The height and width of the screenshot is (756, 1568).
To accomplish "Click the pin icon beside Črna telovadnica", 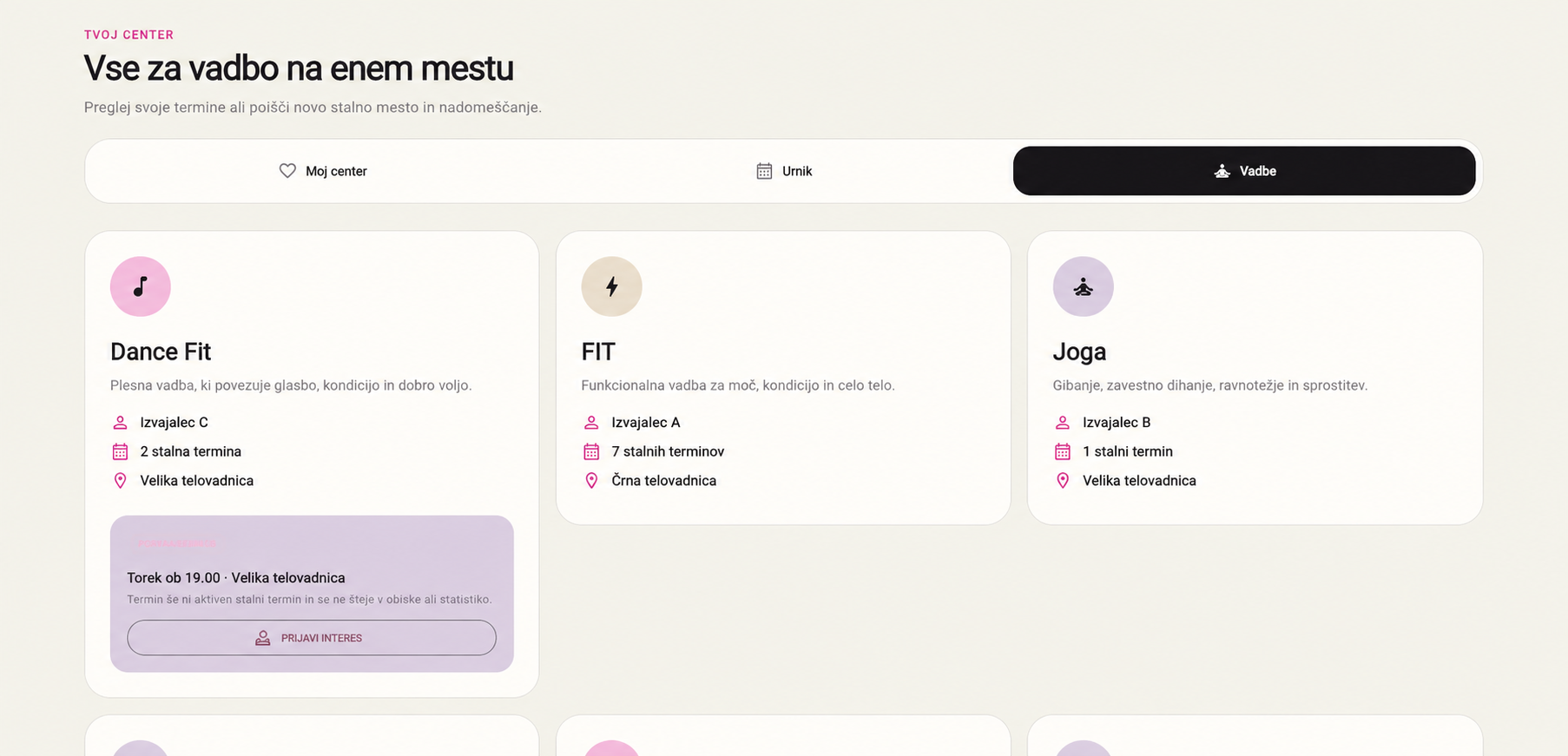I will [591, 481].
